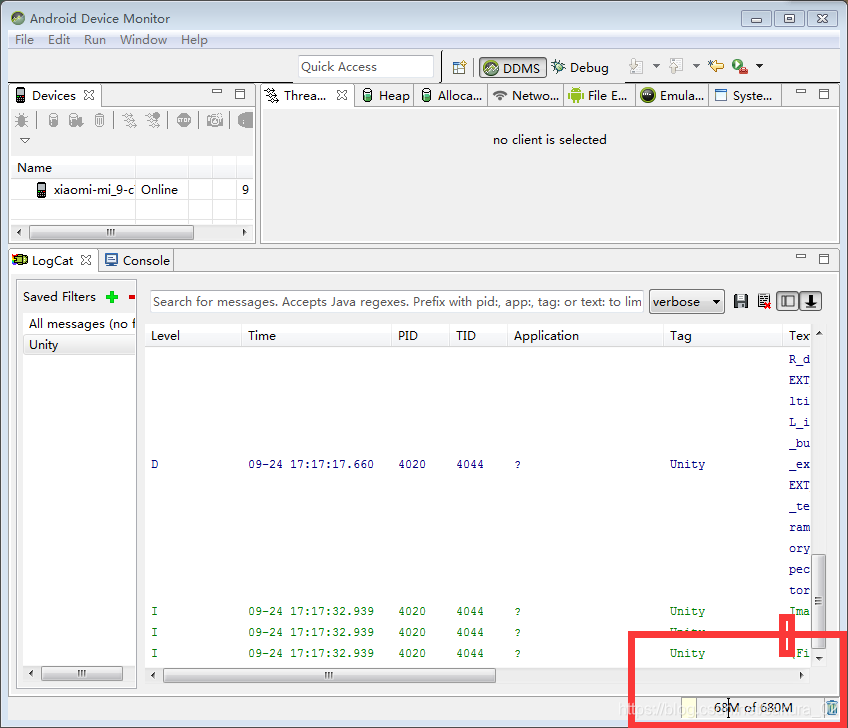Click the Devices horizontal scrollbar thumb
Image resolution: width=848 pixels, height=728 pixels.
[111, 233]
